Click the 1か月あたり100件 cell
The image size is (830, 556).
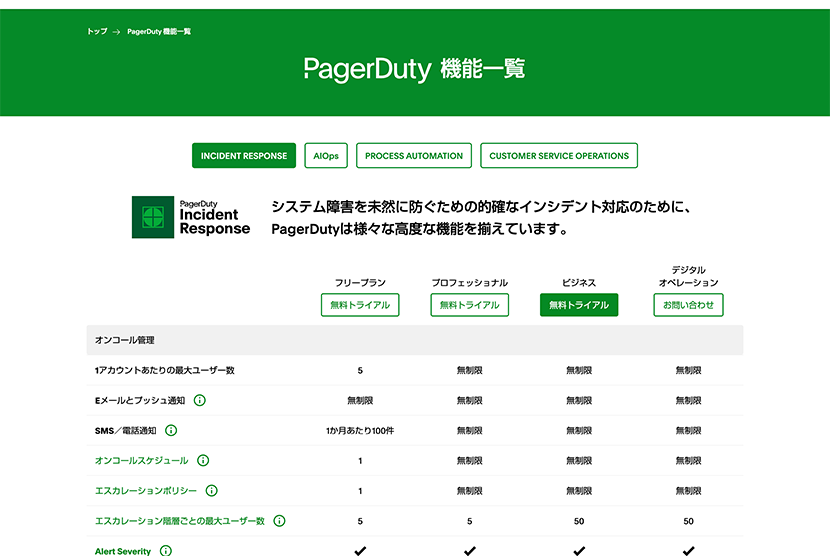(360, 431)
